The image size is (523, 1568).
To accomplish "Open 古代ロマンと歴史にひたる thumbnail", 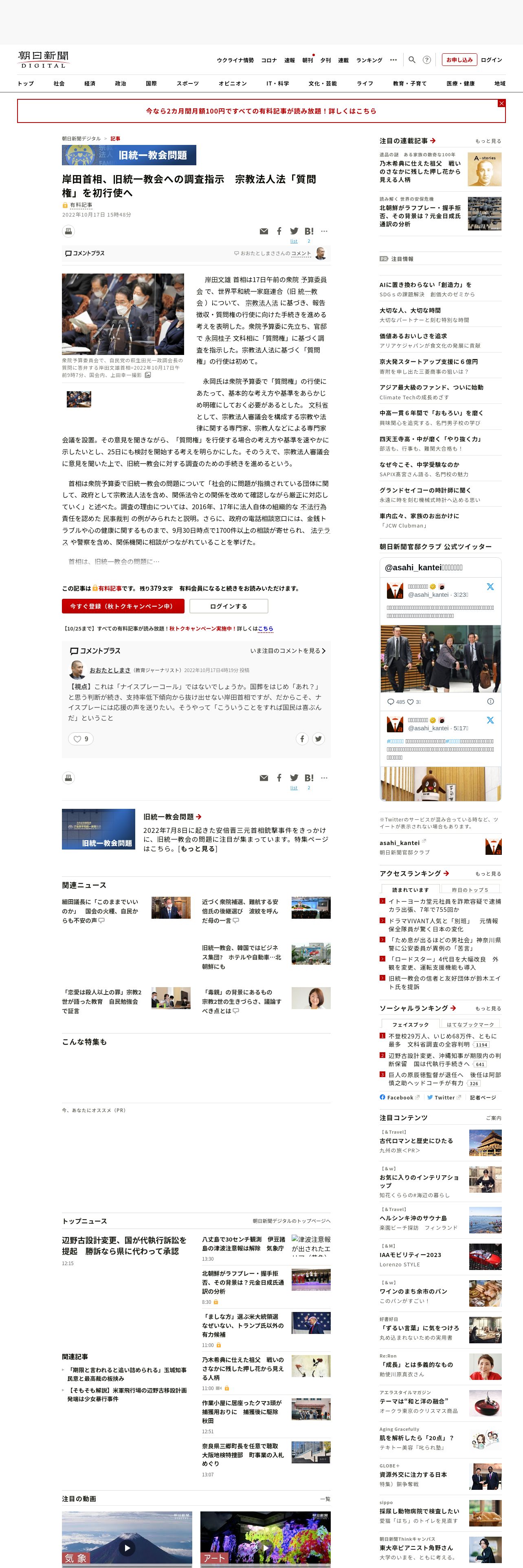I will click(x=485, y=1143).
